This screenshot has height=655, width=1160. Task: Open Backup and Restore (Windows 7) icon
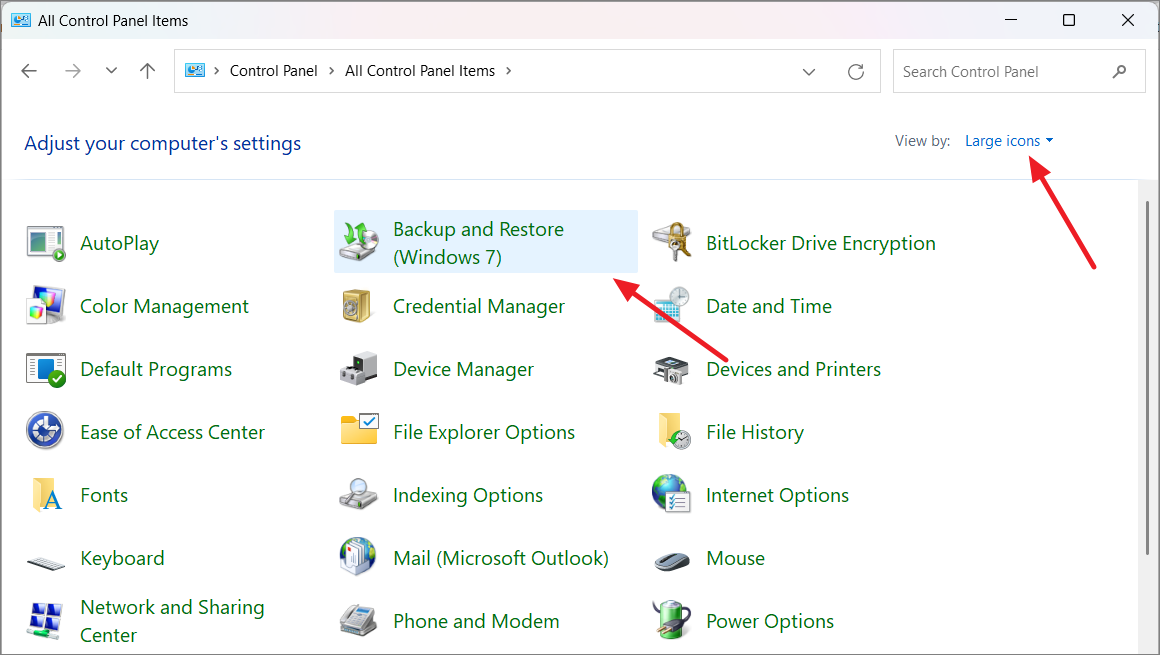[359, 242]
